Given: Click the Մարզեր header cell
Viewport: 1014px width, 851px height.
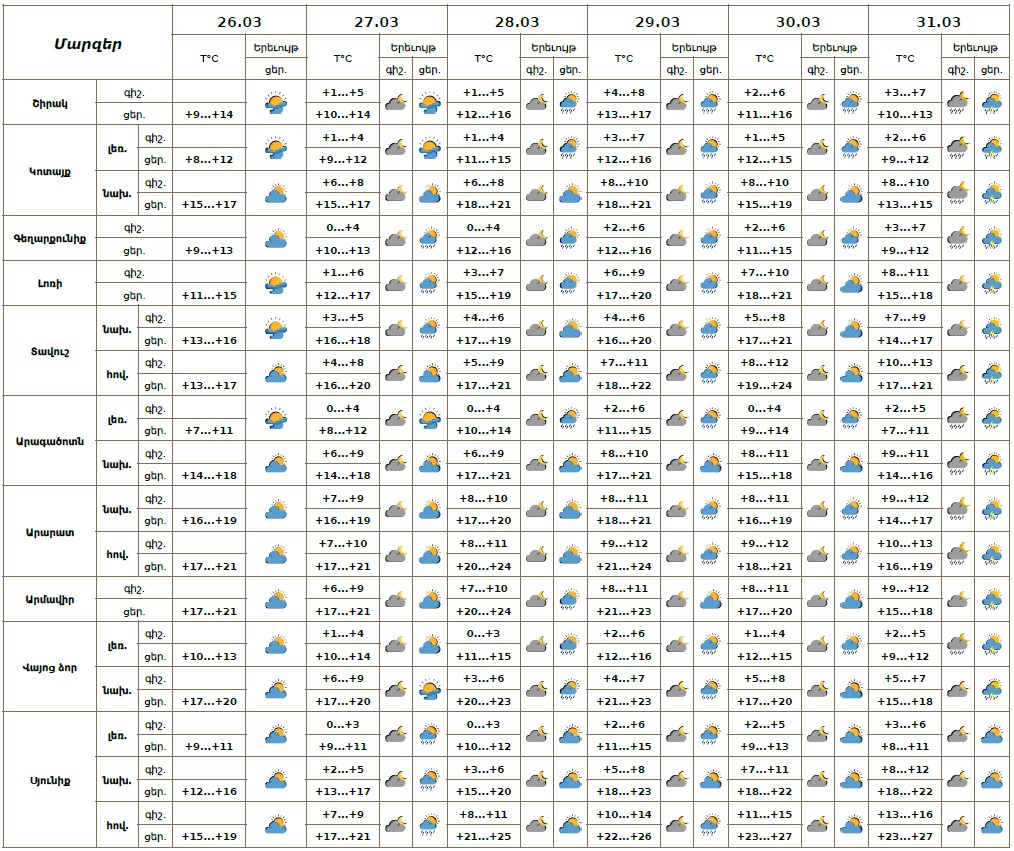Looking at the screenshot, I should tap(87, 43).
